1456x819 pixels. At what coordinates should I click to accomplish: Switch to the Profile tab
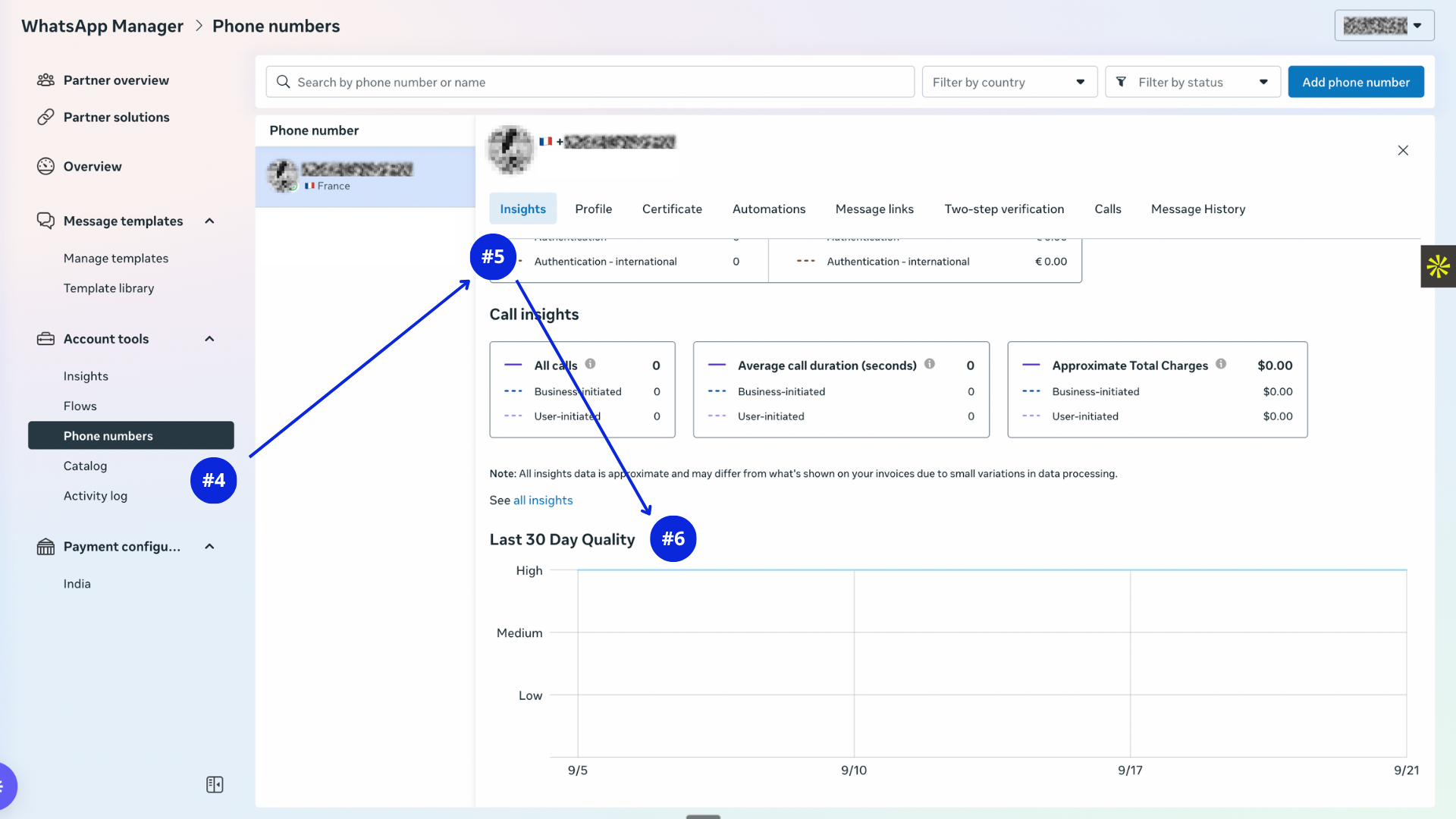(593, 209)
